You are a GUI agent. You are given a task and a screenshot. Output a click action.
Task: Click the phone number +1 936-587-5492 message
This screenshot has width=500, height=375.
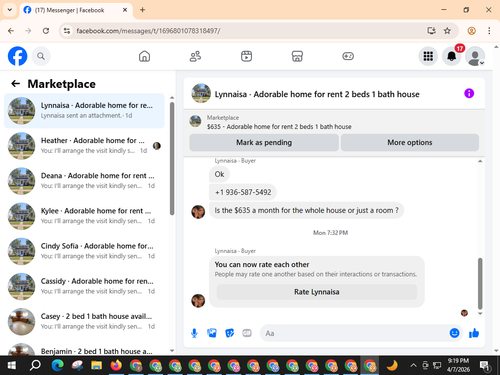(243, 192)
